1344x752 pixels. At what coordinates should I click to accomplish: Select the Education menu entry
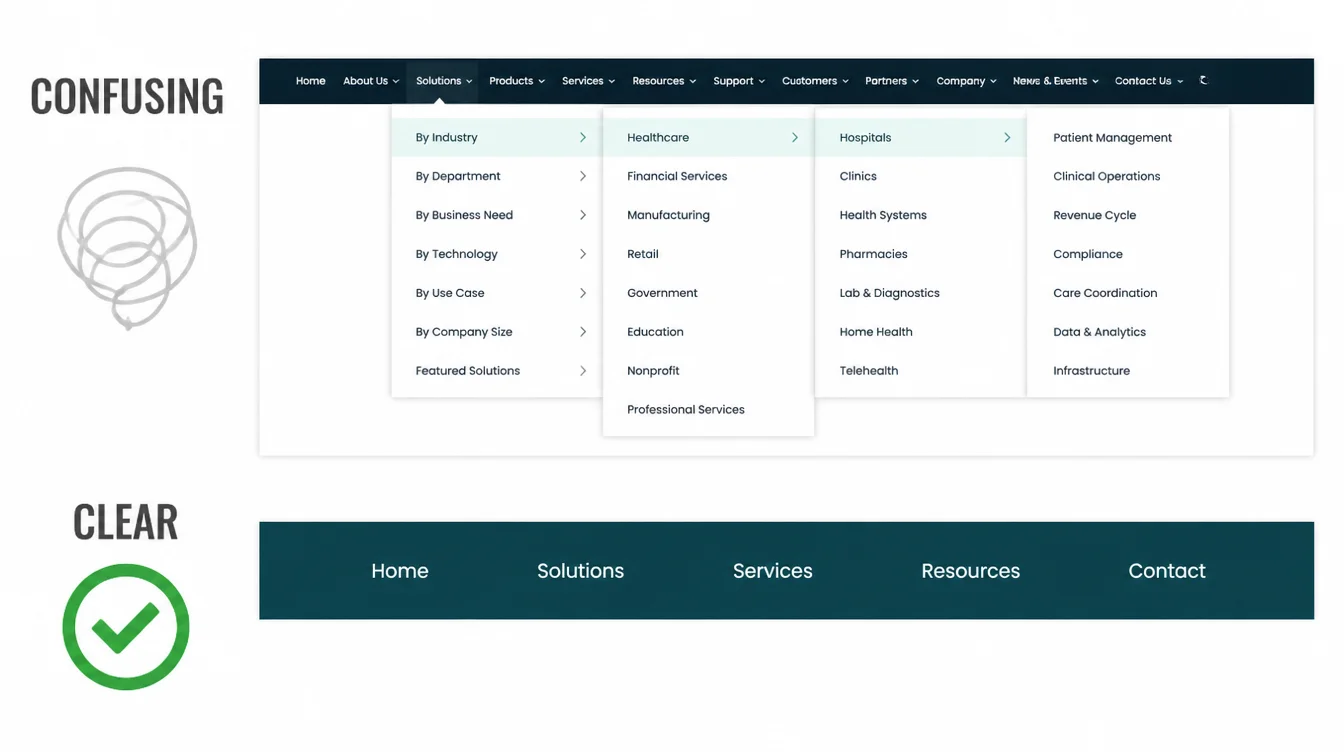coord(655,332)
